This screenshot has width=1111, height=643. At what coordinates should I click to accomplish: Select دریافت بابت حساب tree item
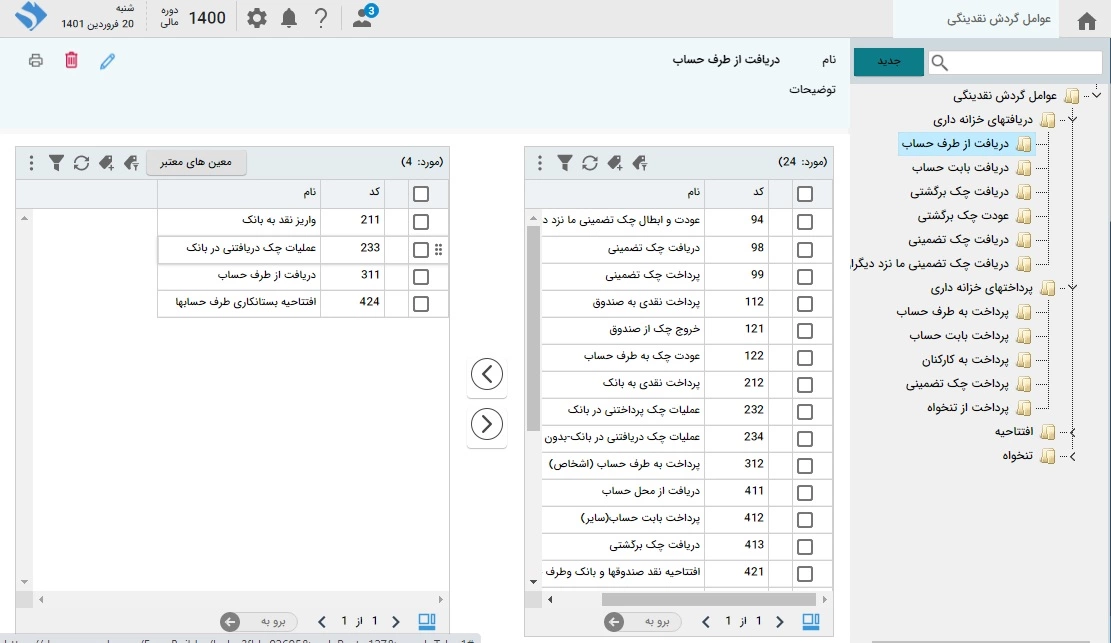[x=961, y=168]
